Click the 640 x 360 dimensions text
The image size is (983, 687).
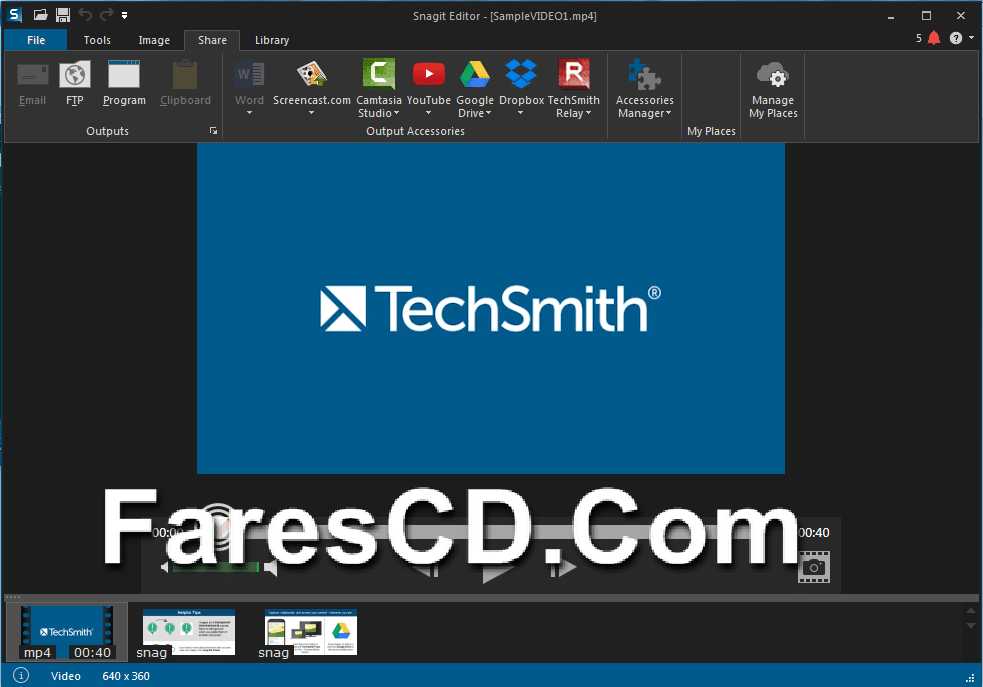point(126,676)
